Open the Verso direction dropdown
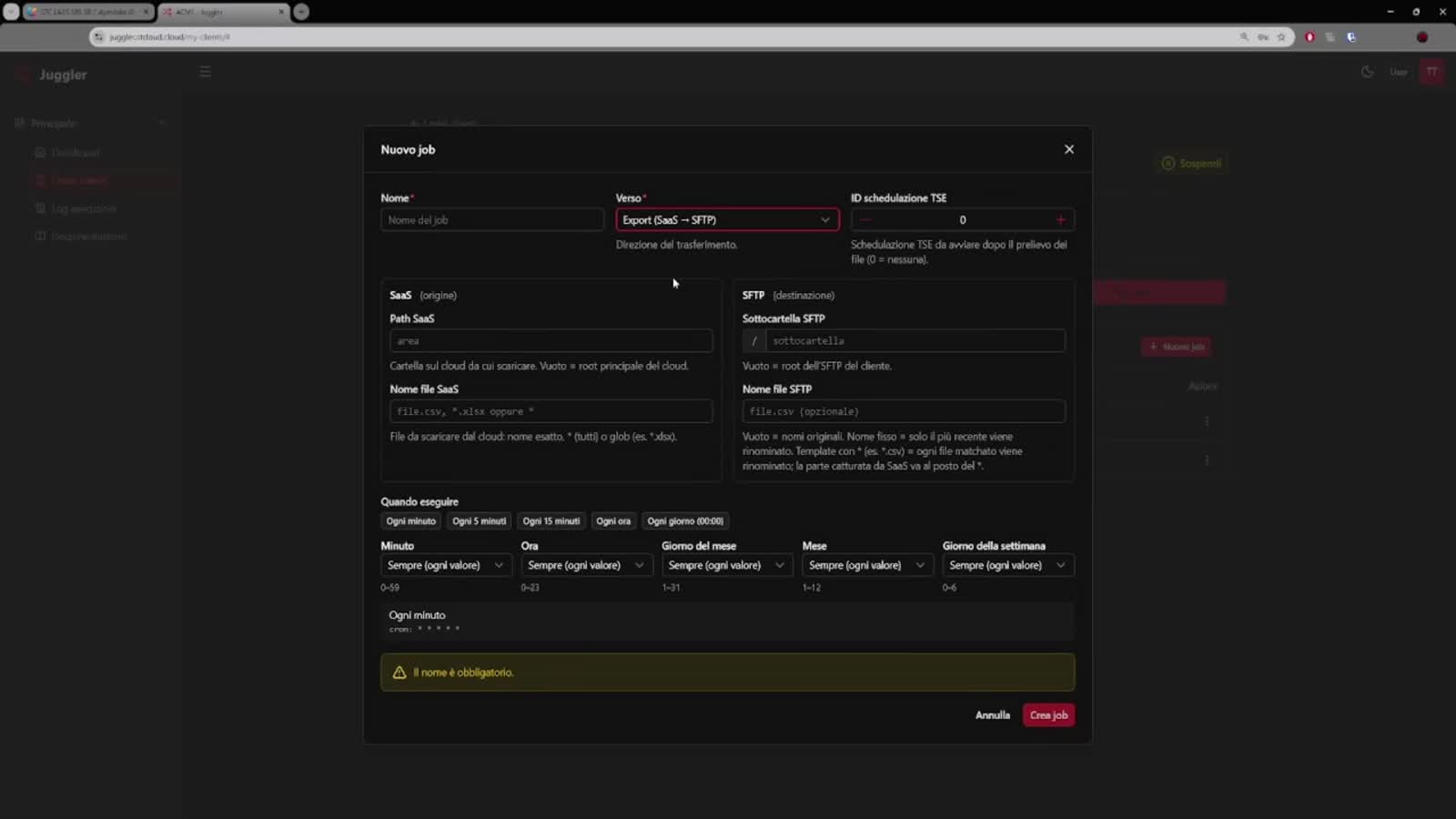 point(727,220)
